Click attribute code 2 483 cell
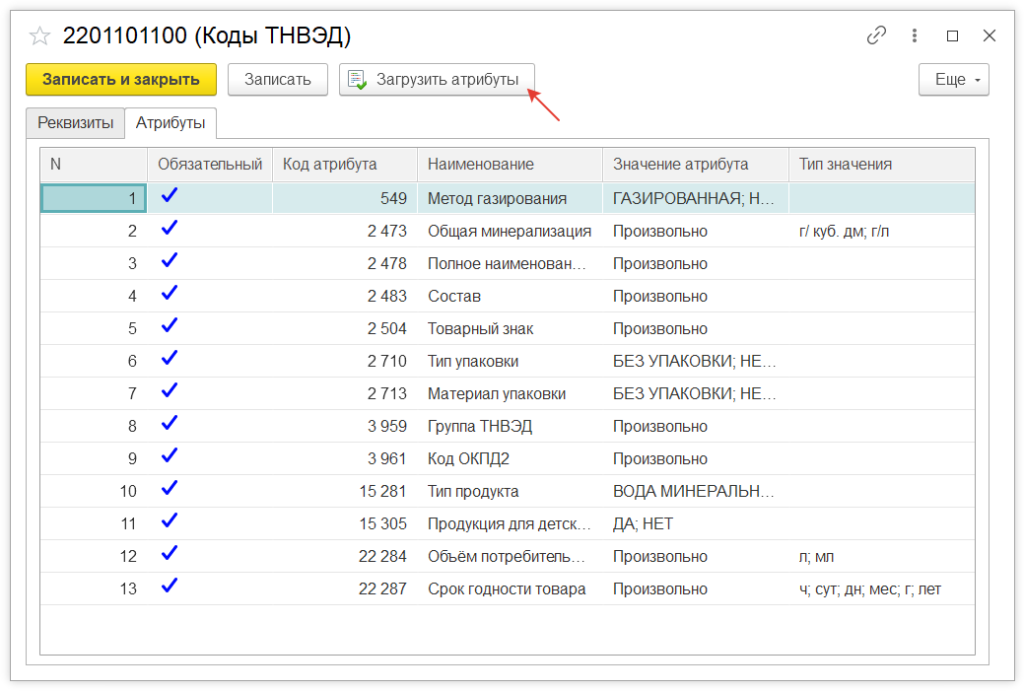 (344, 297)
